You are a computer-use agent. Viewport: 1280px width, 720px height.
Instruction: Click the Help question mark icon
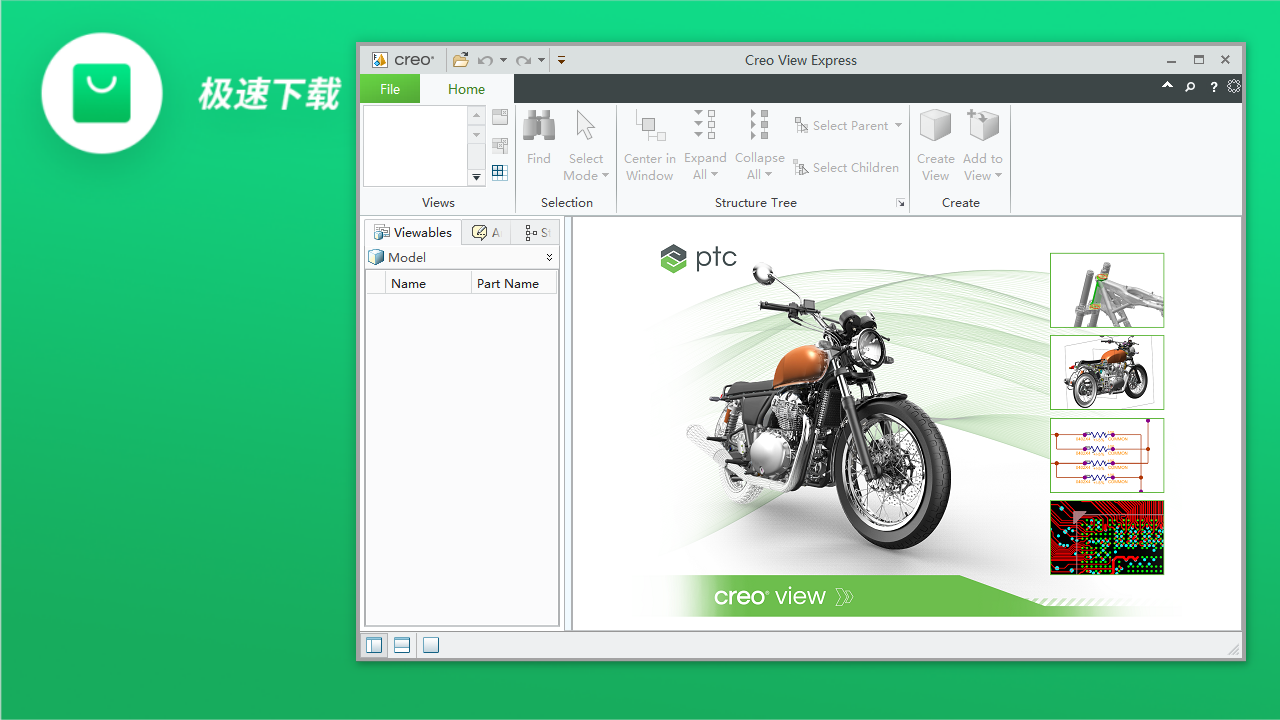[1213, 87]
